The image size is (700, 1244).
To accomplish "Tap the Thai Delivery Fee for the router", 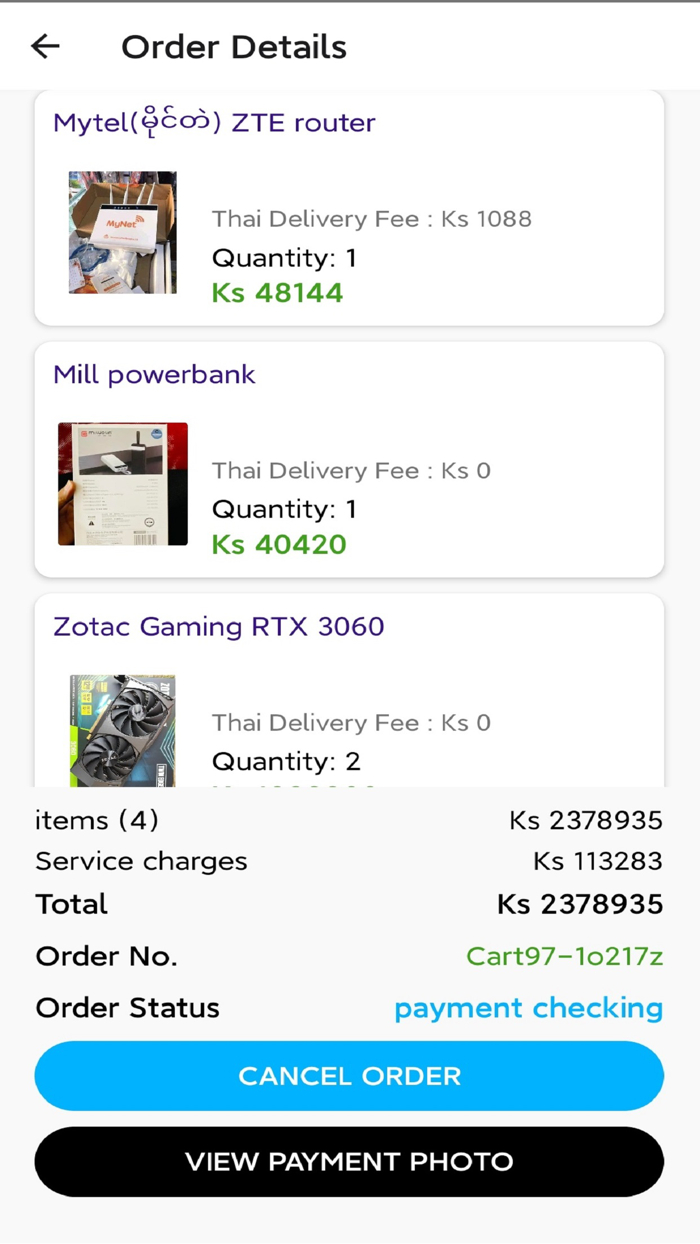I will [372, 218].
